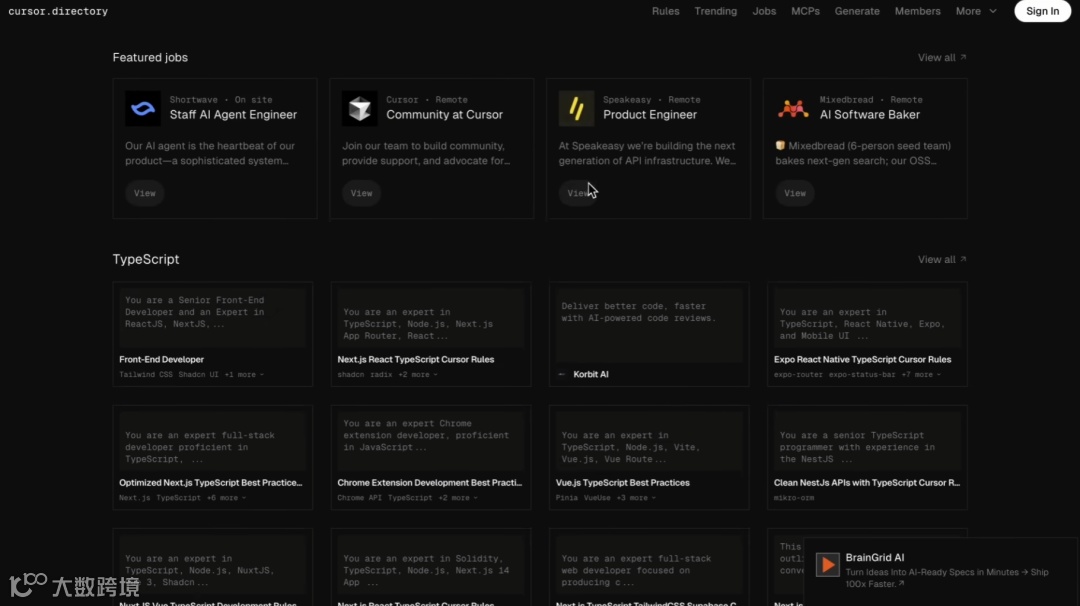Image resolution: width=1080 pixels, height=606 pixels.
Task: Open the AI Software Baker title
Action: 869,115
